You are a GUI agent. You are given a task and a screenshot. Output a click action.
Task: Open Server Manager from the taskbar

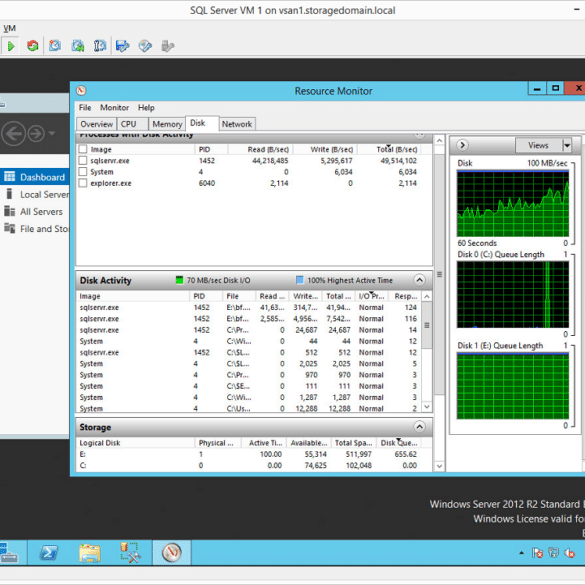[x=9, y=553]
